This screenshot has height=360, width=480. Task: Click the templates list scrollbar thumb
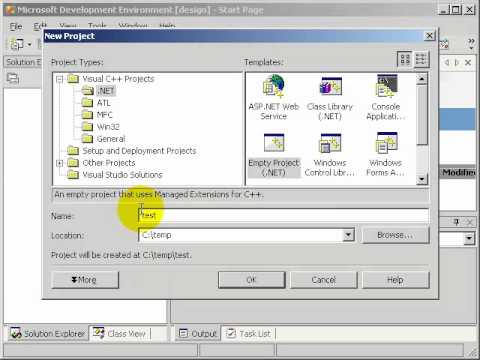(x=422, y=115)
